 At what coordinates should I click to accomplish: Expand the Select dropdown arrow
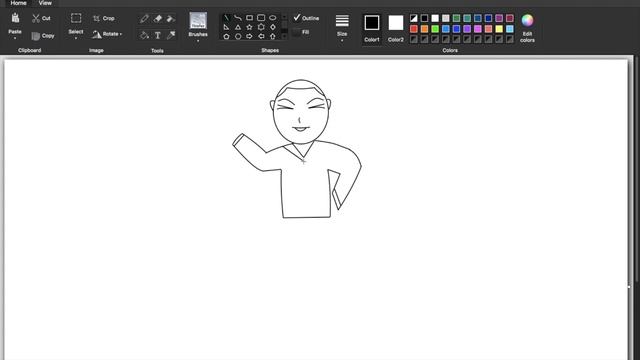[76, 38]
